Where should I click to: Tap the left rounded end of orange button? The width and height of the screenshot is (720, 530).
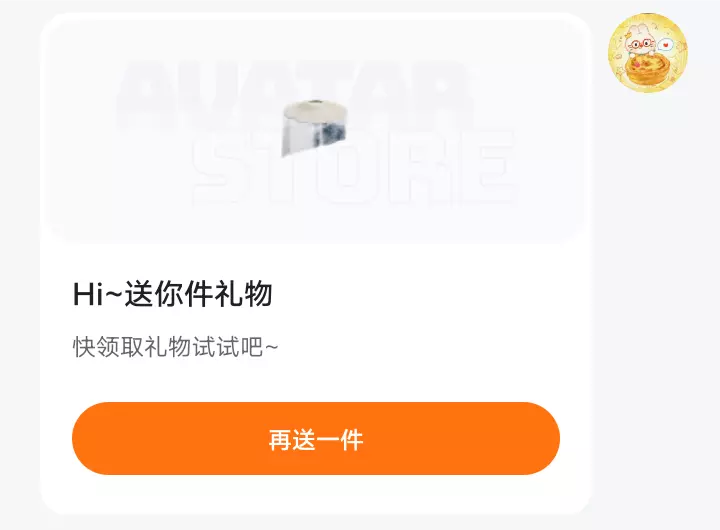pyautogui.click(x=92, y=439)
